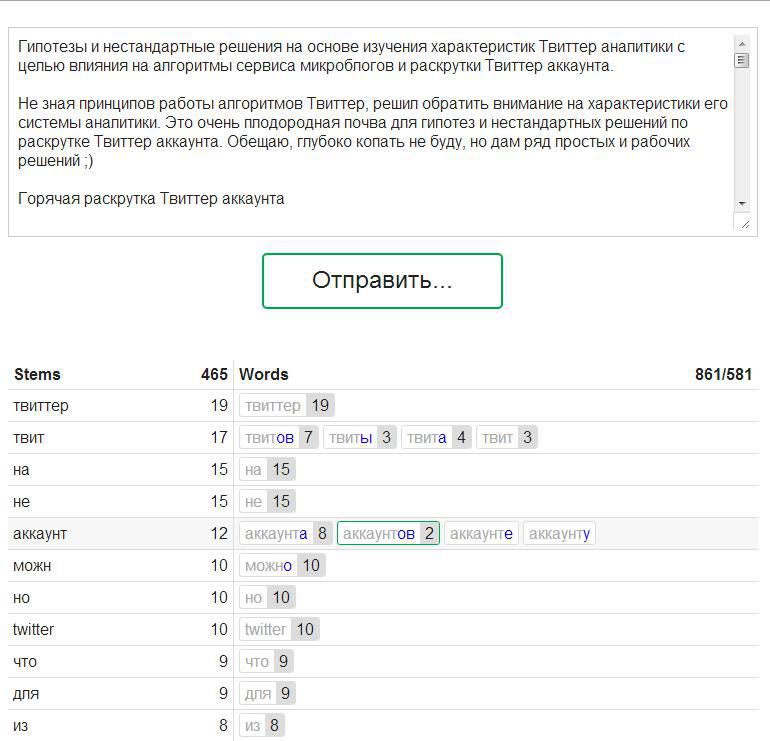Click count 17 in the твит row
The width and height of the screenshot is (770, 741).
(x=219, y=438)
